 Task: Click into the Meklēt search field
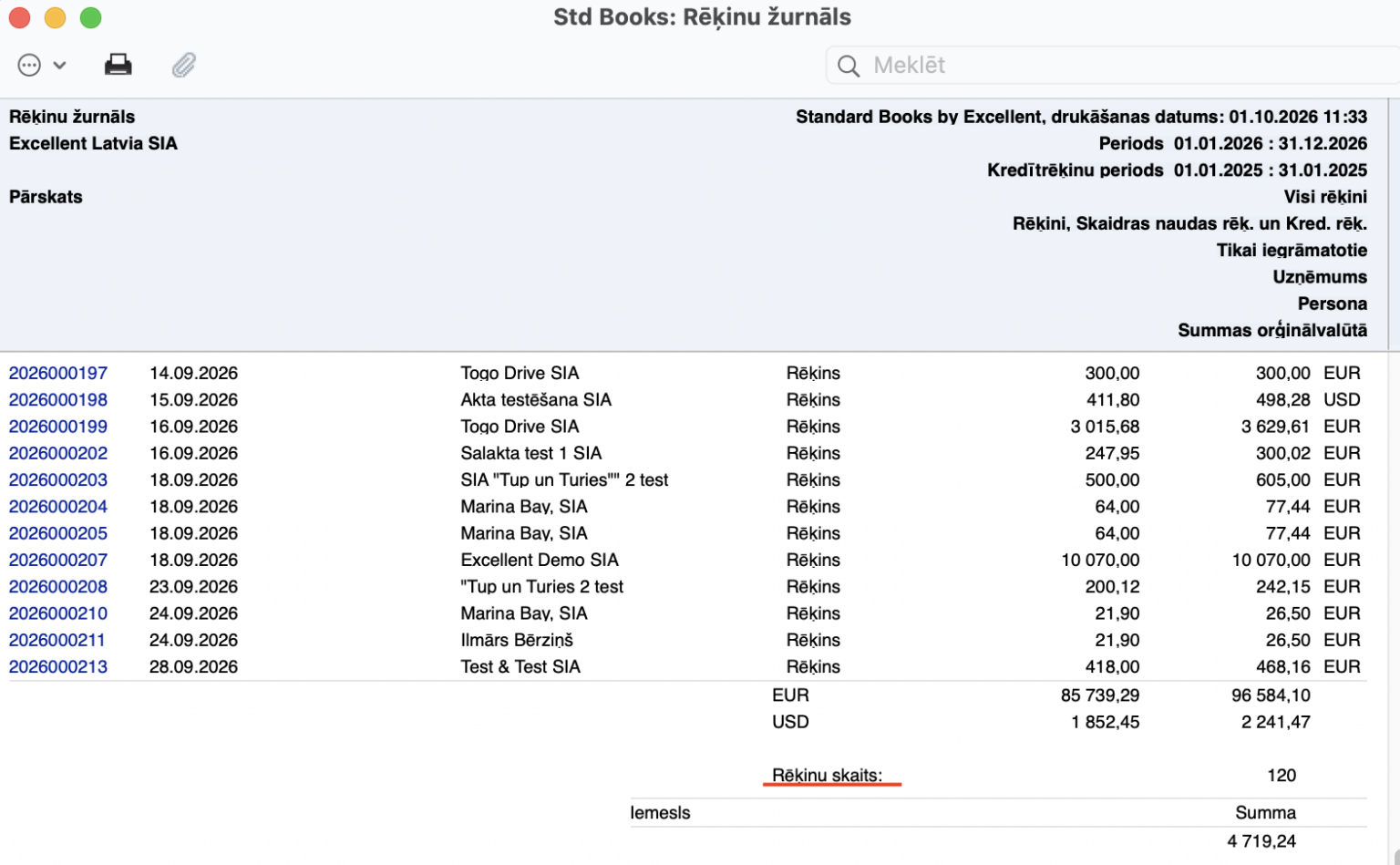tap(1112, 66)
